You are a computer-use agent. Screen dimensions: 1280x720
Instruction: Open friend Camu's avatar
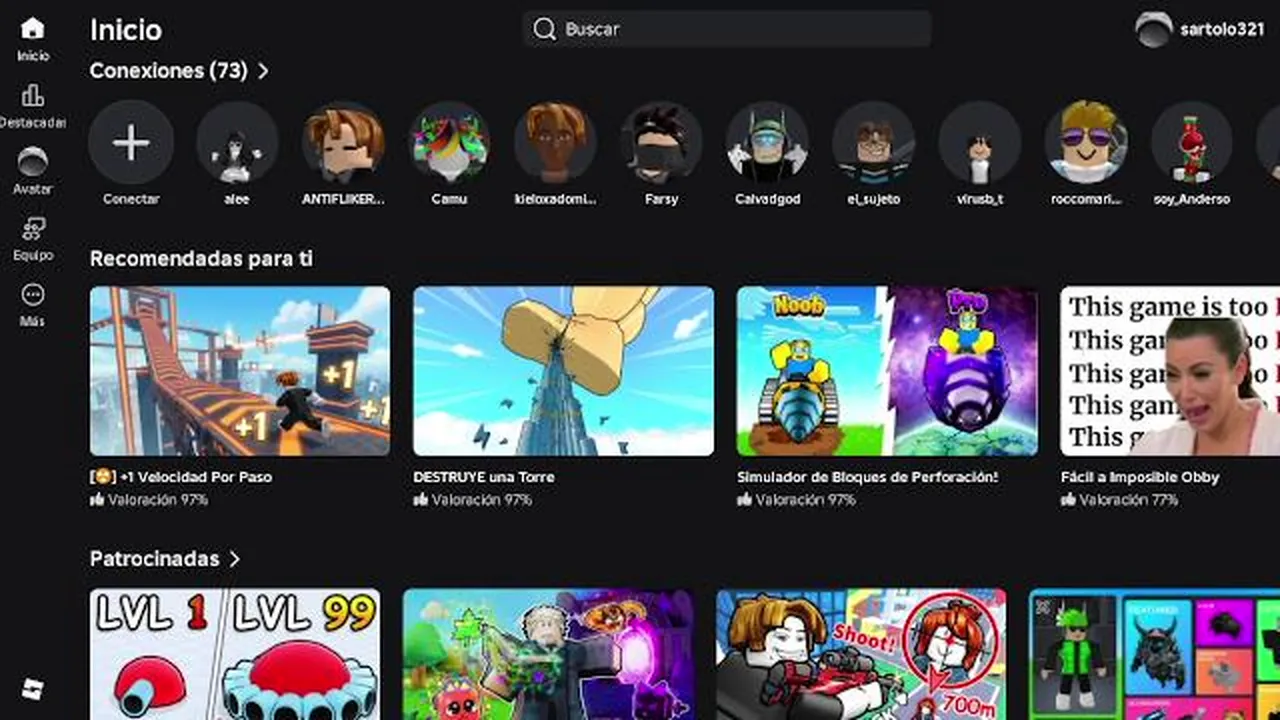[x=449, y=142]
